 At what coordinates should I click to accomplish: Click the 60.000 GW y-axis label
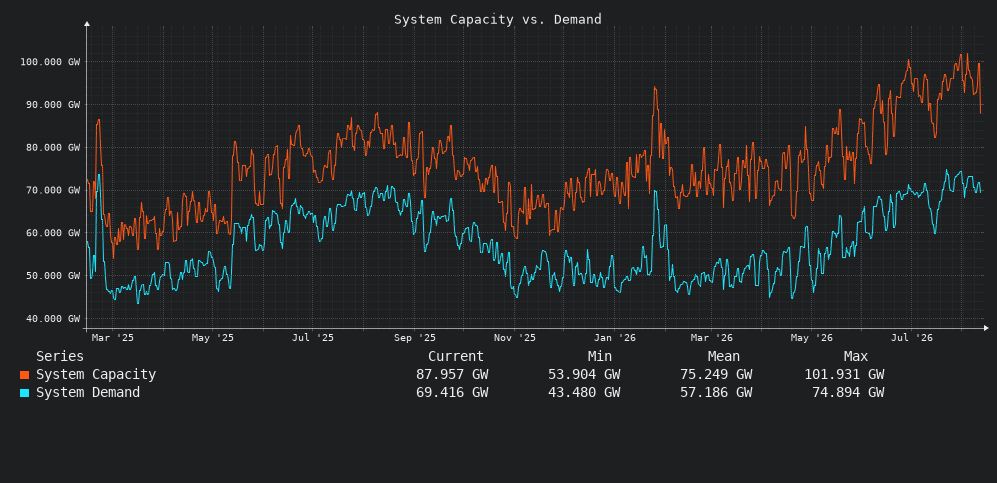click(53, 233)
